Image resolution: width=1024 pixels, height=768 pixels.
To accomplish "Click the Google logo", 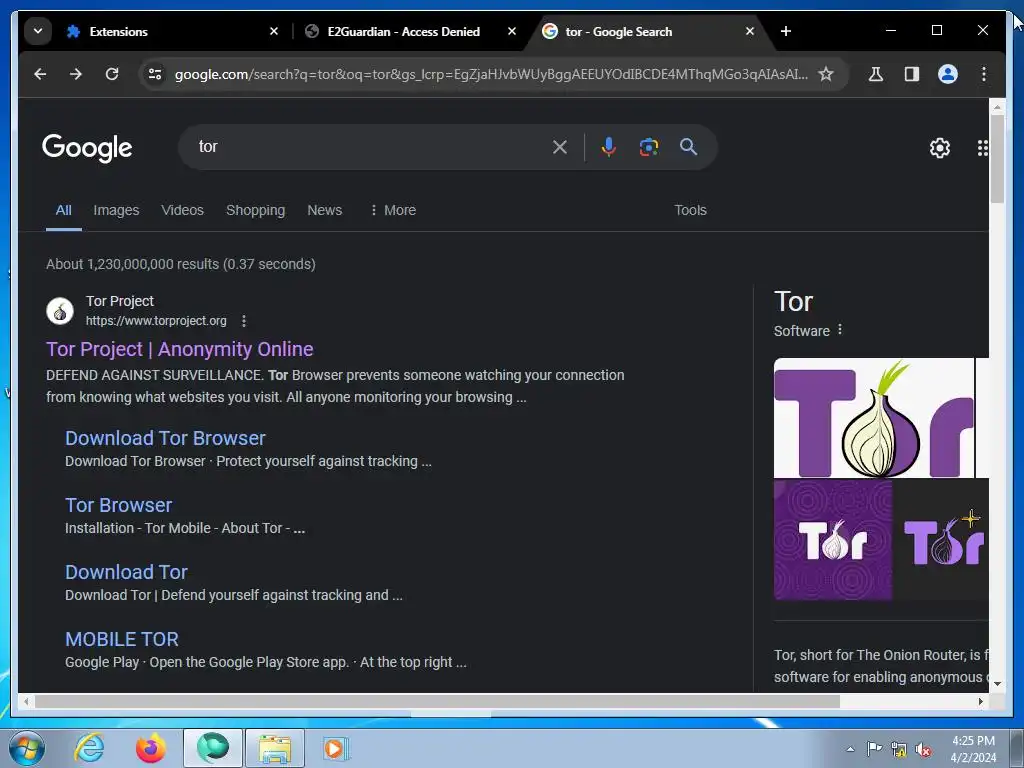I will coord(87,148).
